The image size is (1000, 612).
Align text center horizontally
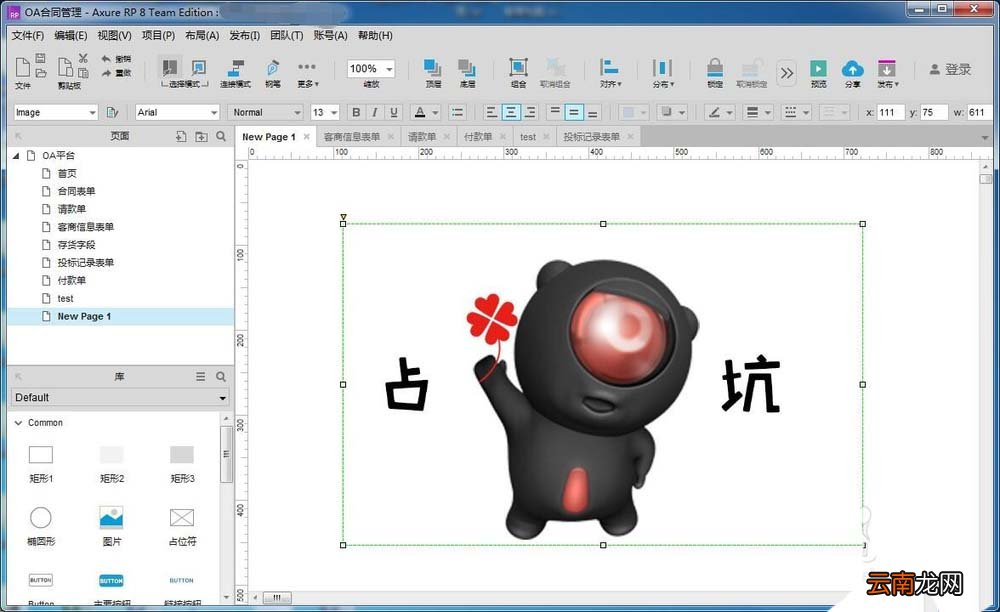click(511, 112)
